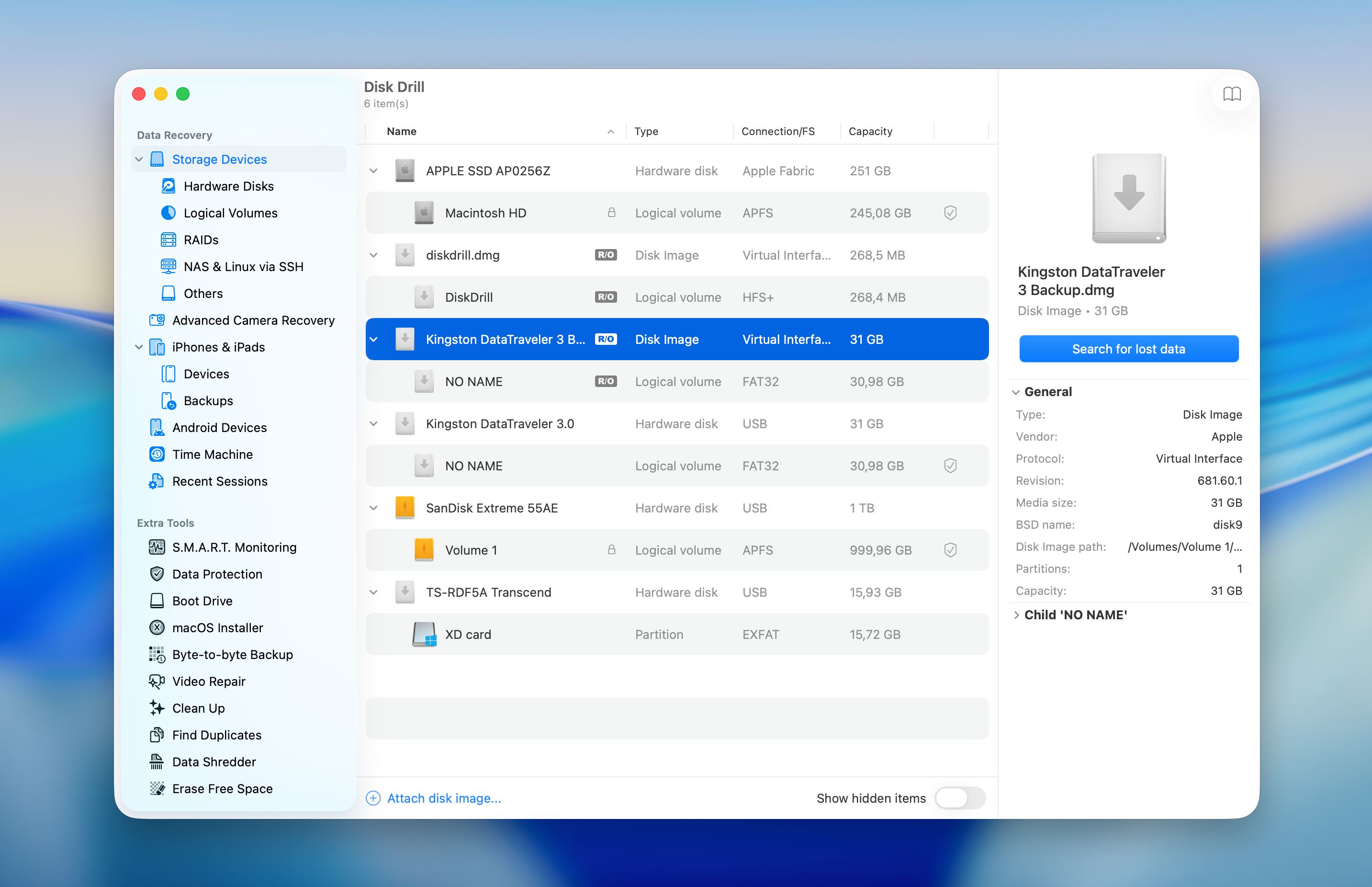Click the RAIDs sidebar icon
Viewport: 1372px width, 887px height.
(x=168, y=239)
